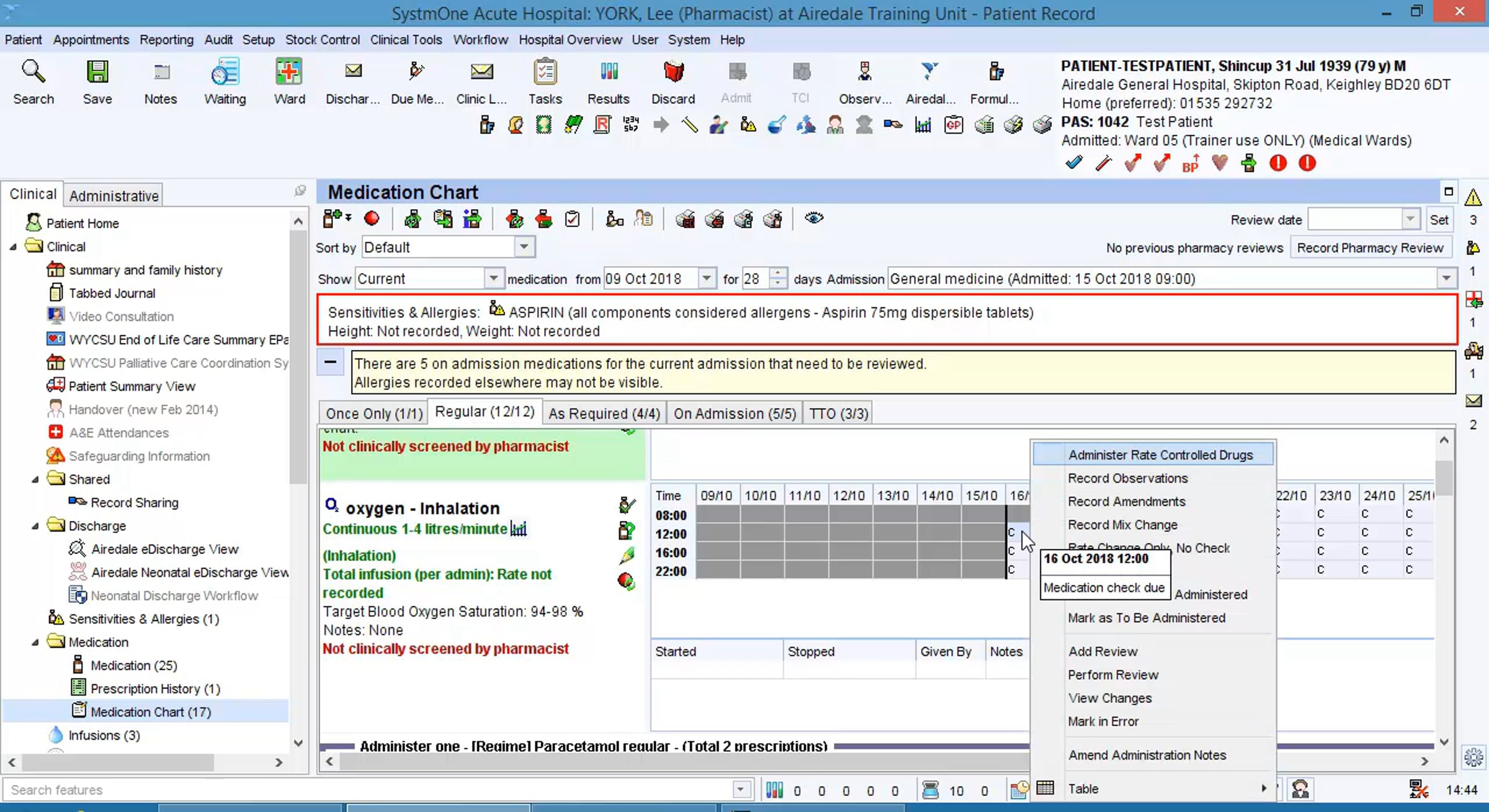Open the Ward toolbar icon
Image resolution: width=1489 pixels, height=812 pixels.
click(289, 82)
